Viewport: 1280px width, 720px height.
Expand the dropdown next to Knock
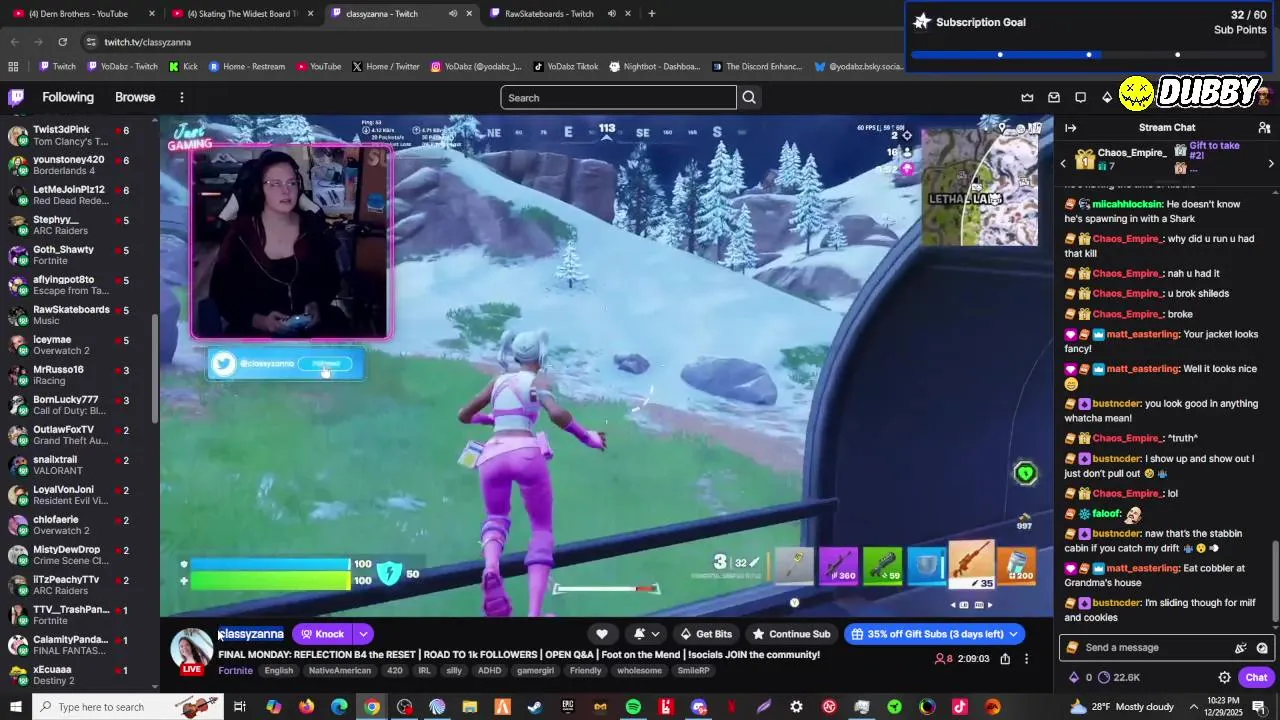(x=363, y=634)
